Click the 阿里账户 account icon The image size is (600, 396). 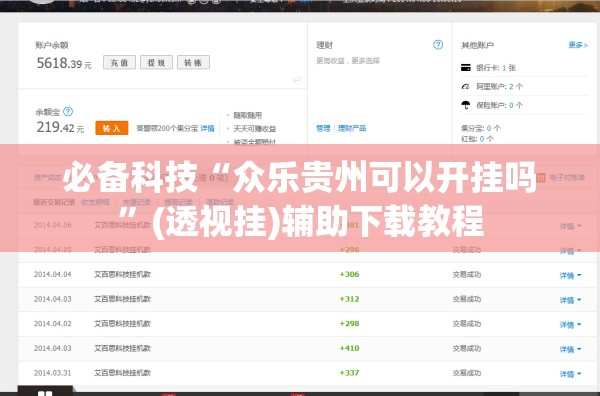coord(466,86)
